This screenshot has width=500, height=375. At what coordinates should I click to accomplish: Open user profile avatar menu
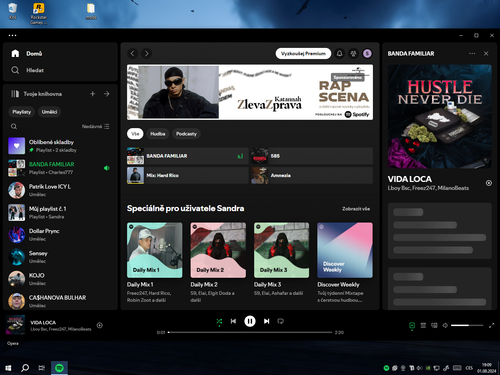[x=367, y=54]
